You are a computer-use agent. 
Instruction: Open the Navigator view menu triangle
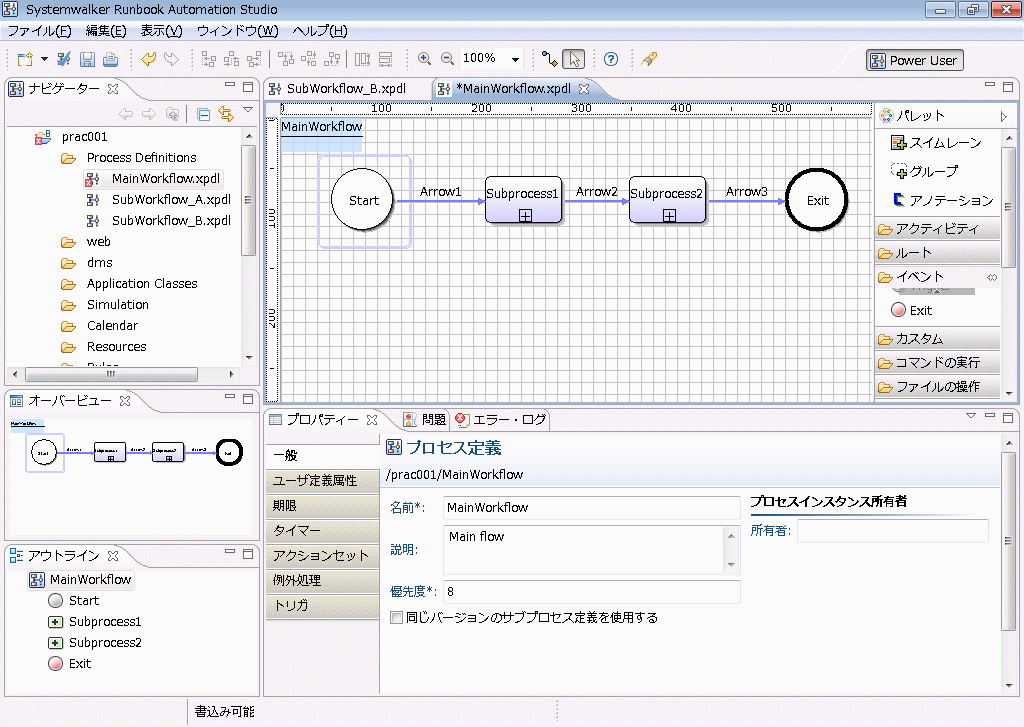(x=248, y=110)
